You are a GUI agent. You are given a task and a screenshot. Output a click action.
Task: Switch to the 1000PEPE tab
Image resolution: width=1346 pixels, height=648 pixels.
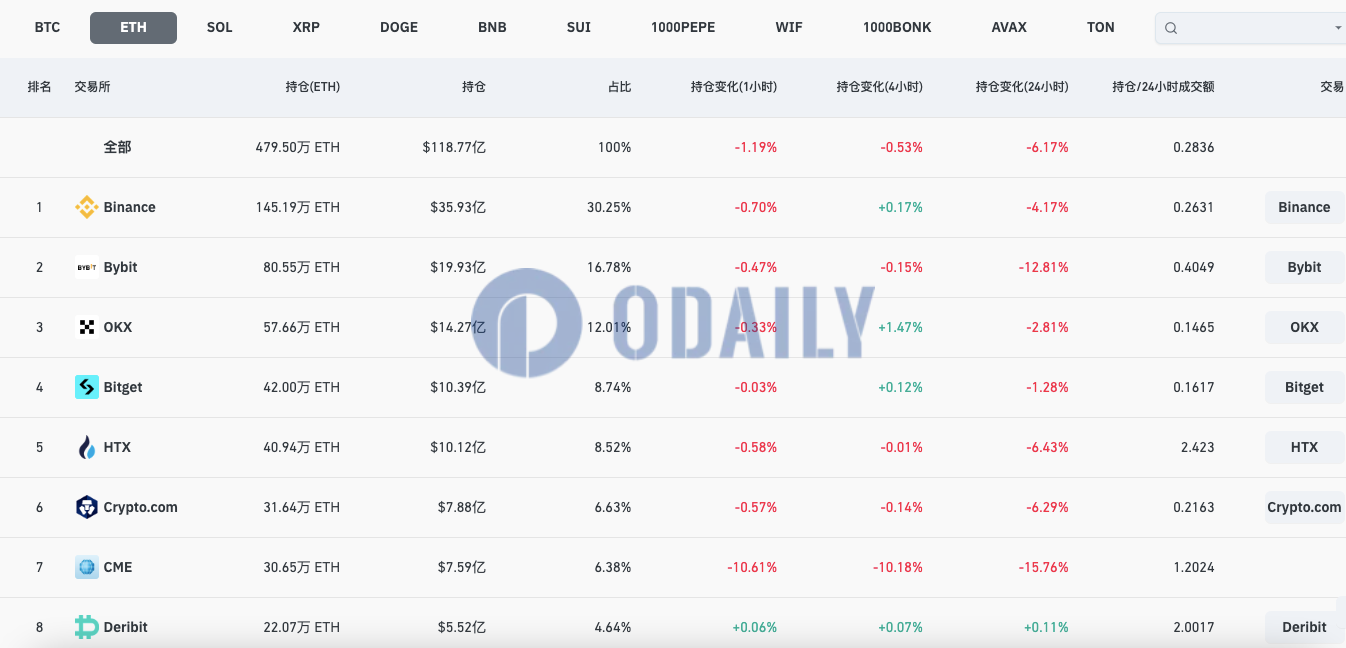[683, 28]
